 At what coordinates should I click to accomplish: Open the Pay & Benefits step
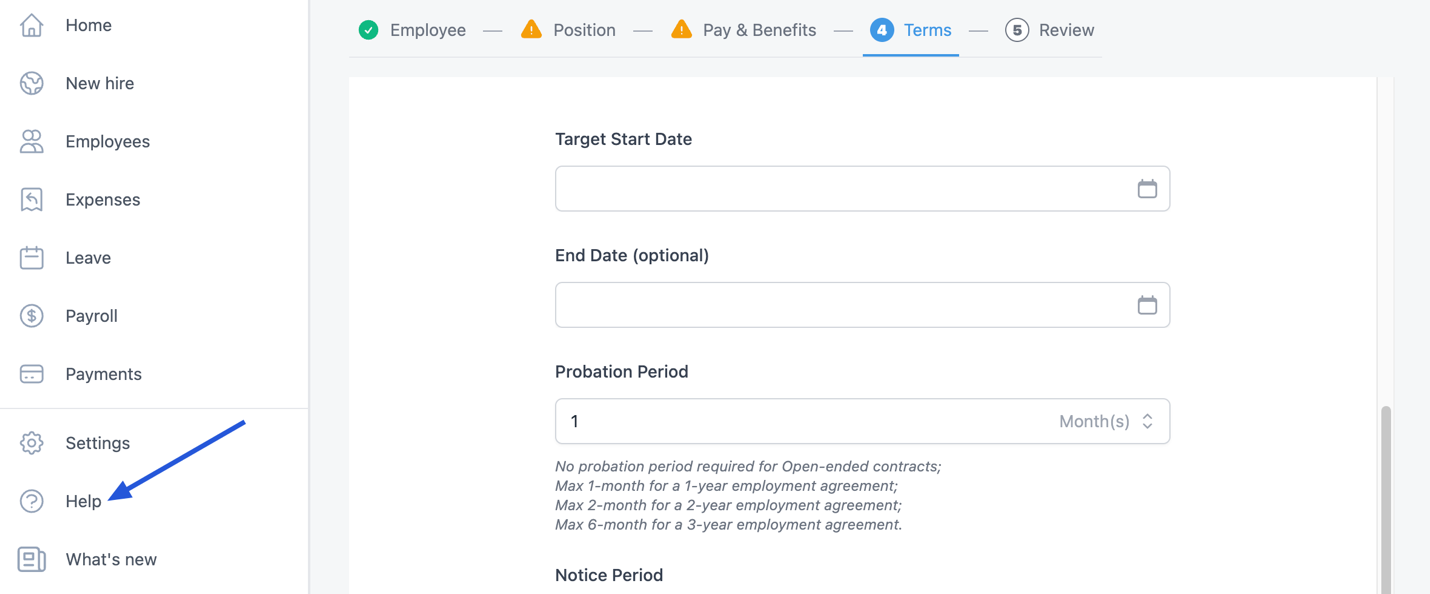tap(744, 30)
